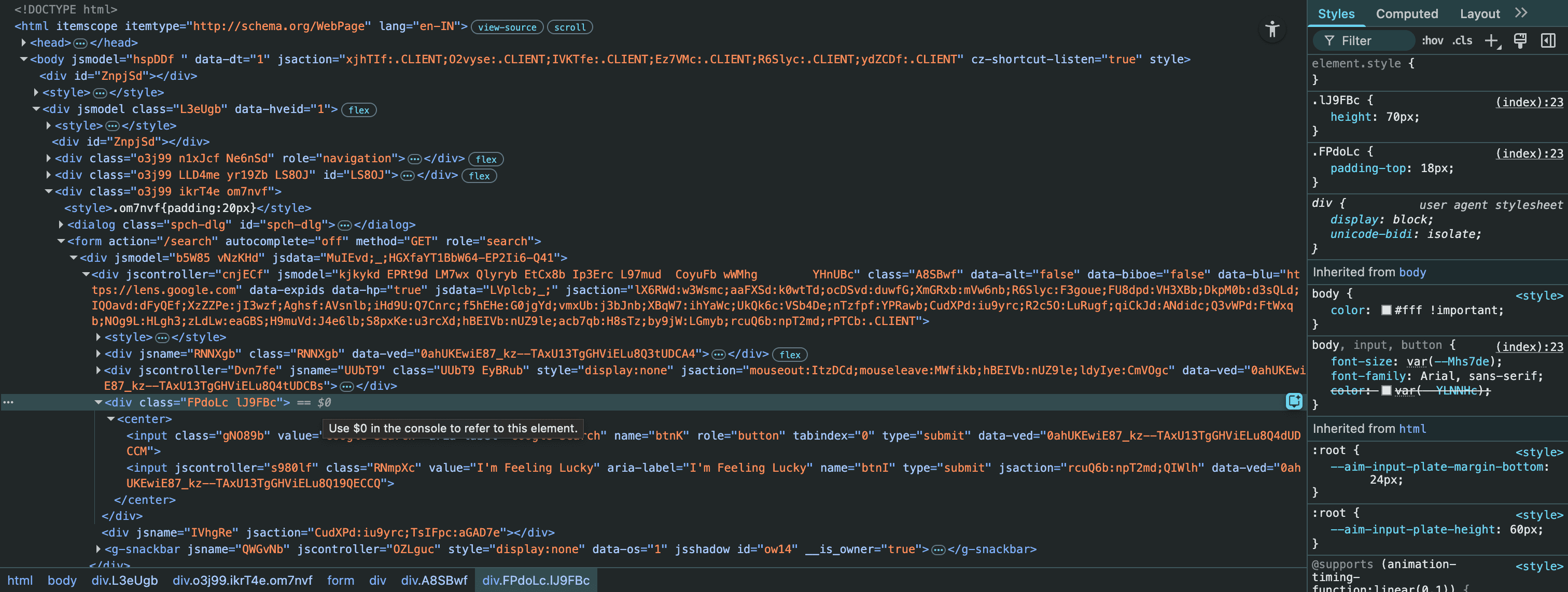Click the font-family Arial, sans-serif value
Viewport: 1568px width, 592px height.
point(1479,376)
